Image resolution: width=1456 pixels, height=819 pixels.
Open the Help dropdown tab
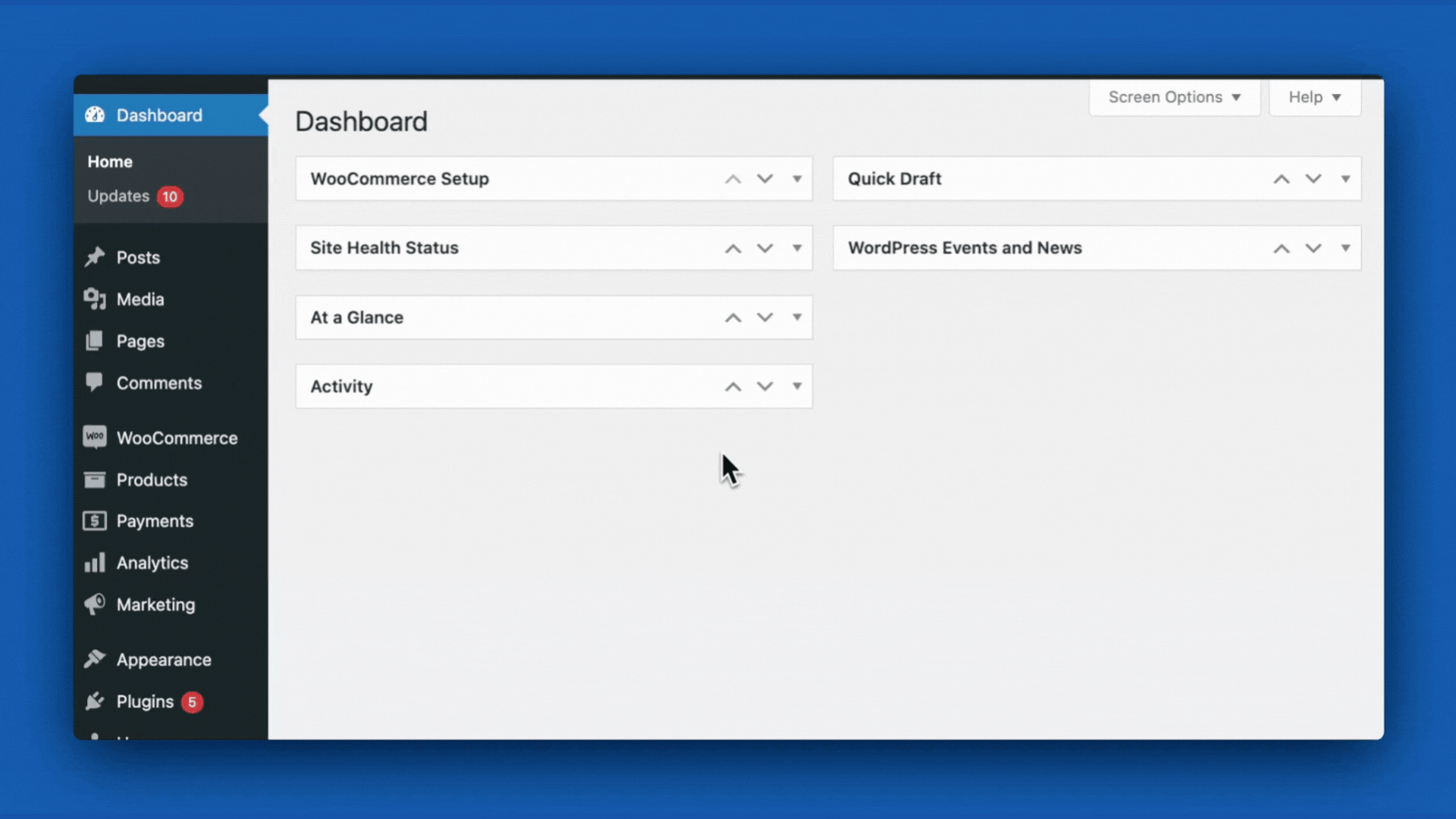(x=1315, y=97)
